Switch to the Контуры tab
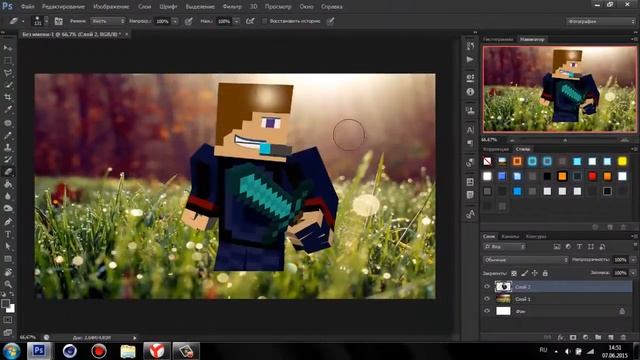640x360 pixels. tap(536, 236)
